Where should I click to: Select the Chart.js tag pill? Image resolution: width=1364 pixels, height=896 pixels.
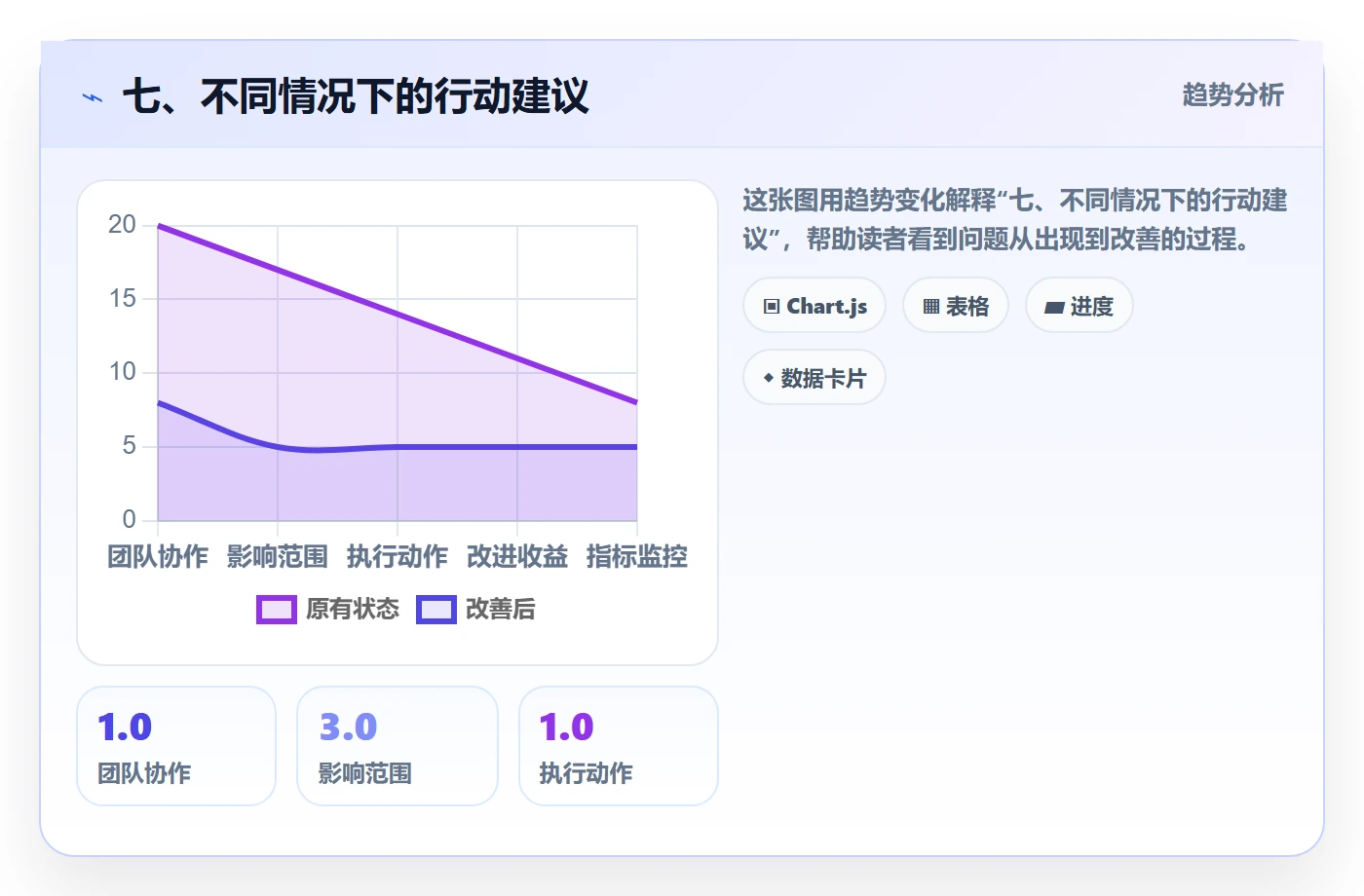[x=815, y=306]
